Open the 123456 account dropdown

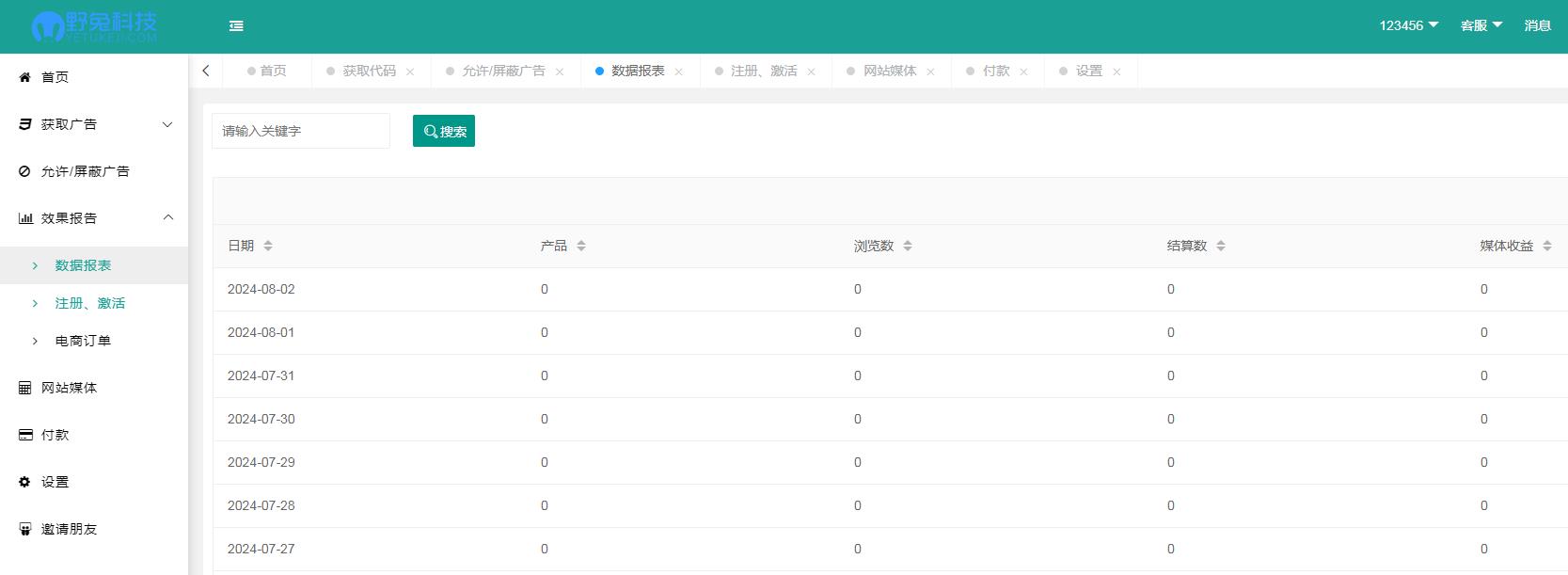pos(1408,25)
